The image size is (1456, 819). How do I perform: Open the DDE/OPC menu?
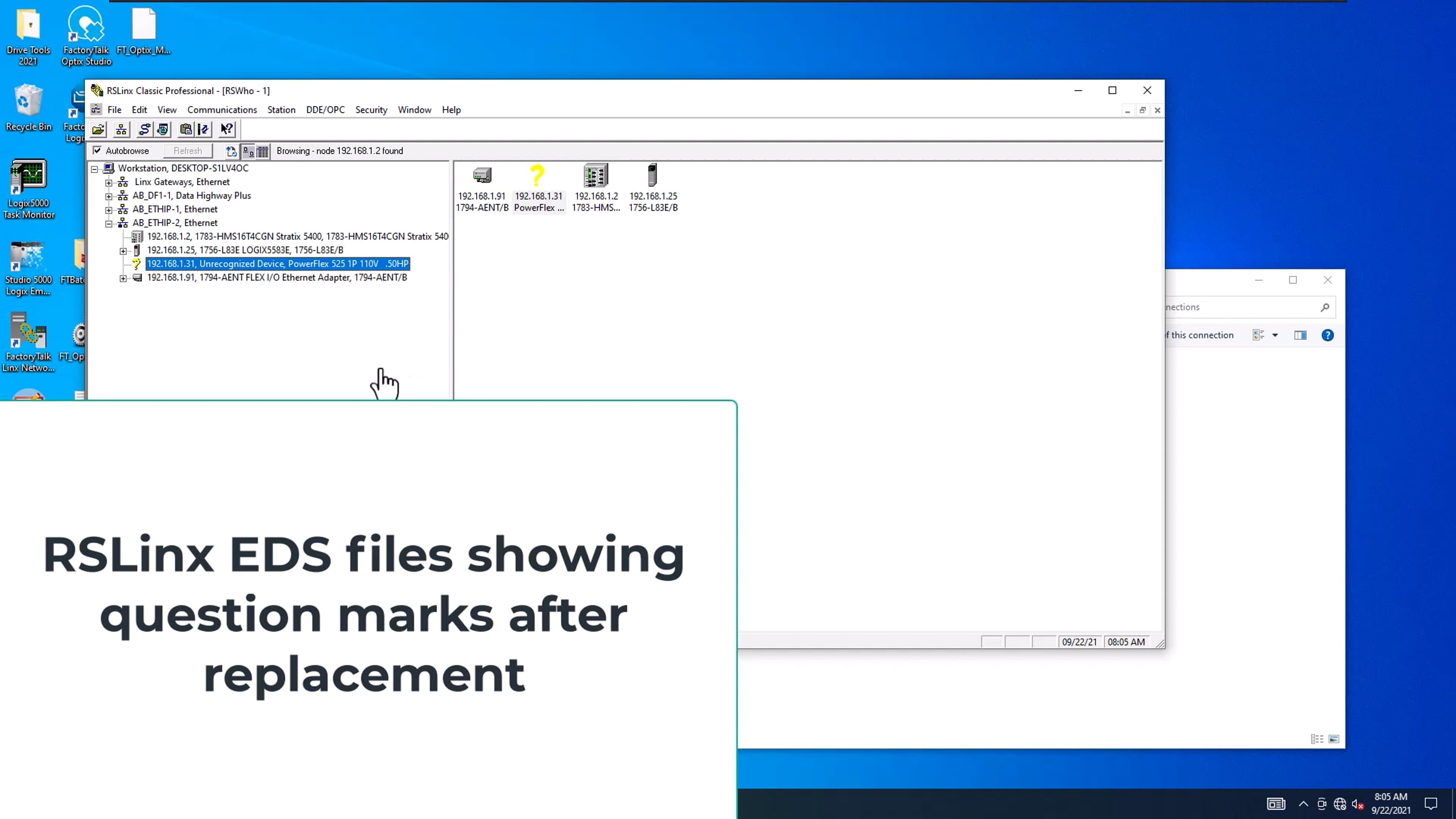coord(325,110)
